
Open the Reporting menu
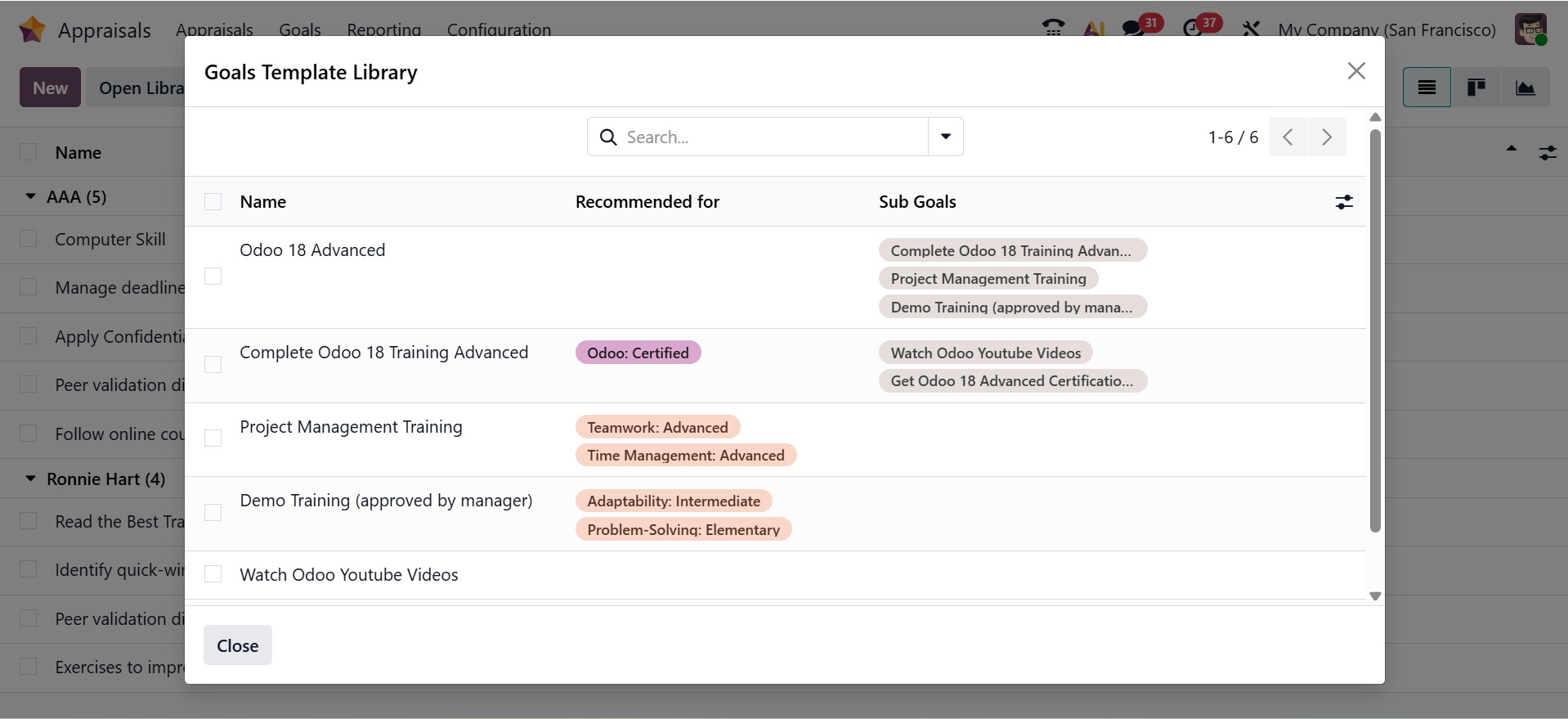(383, 30)
